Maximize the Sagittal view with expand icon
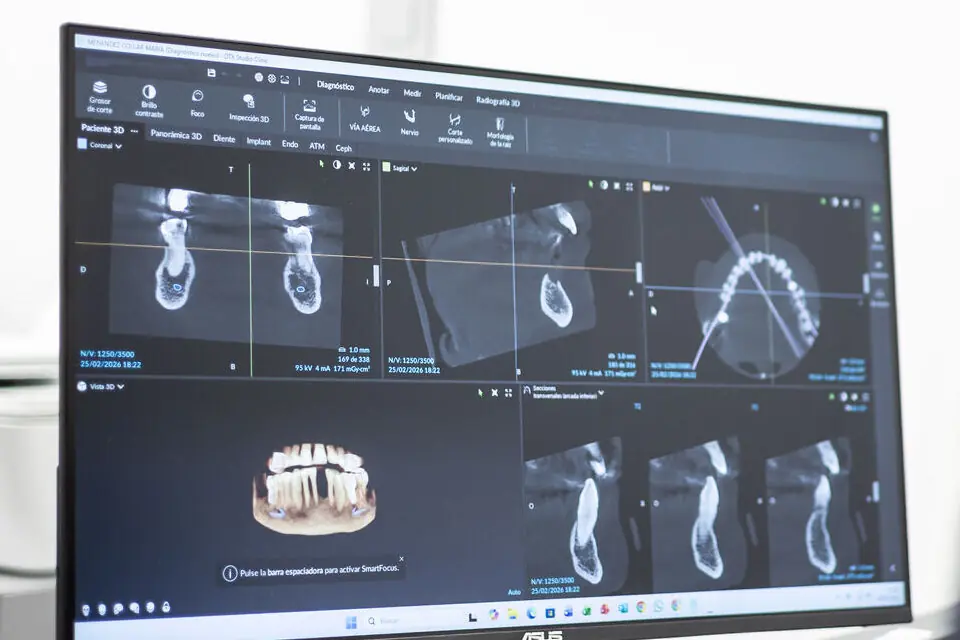The image size is (960, 640). click(x=629, y=187)
